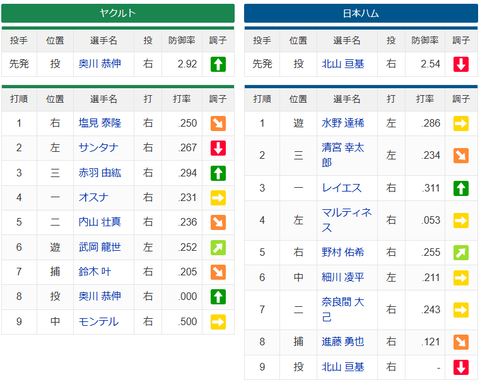Click yellow right-arrow condition icon in モンテル row

(x=218, y=322)
